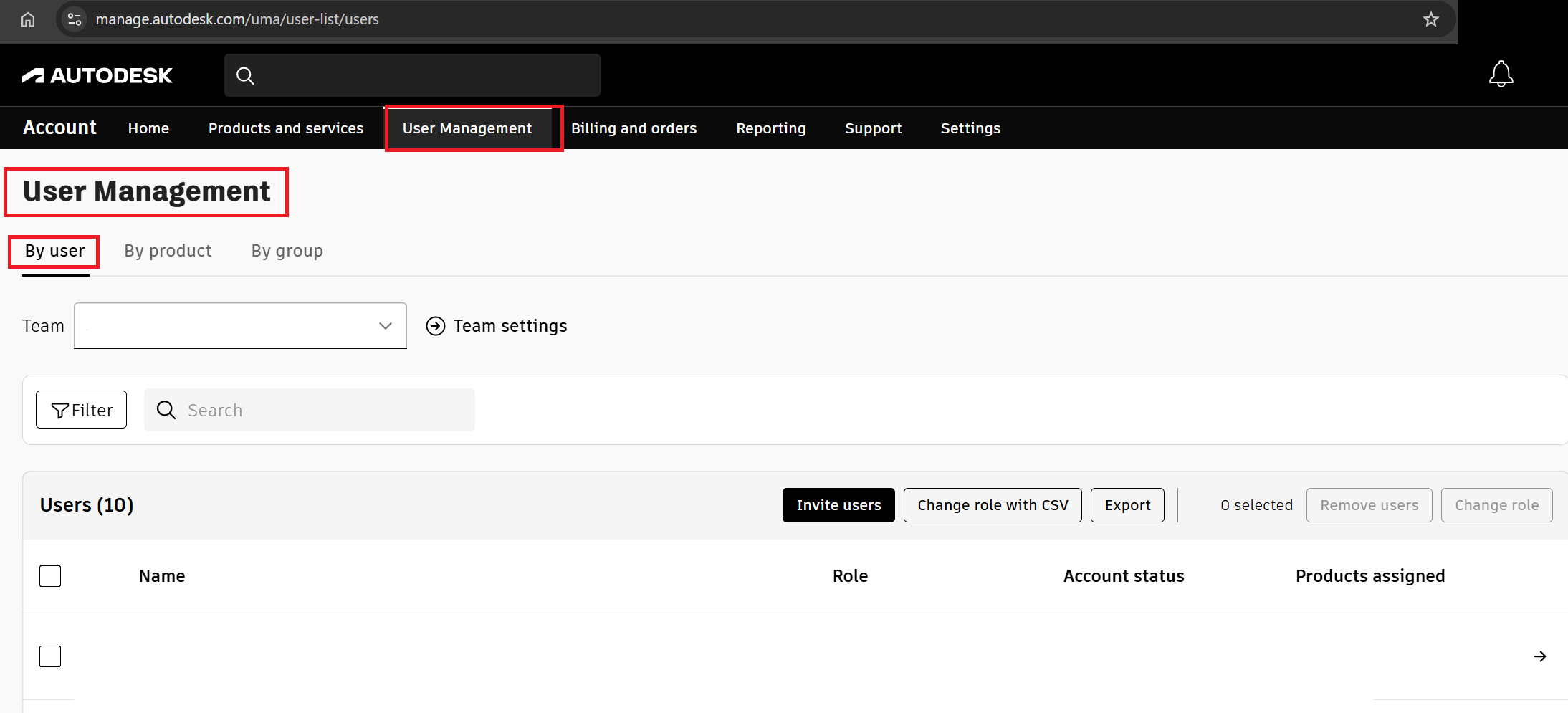Click the Users (10) heading
1568x713 pixels.
87,505
